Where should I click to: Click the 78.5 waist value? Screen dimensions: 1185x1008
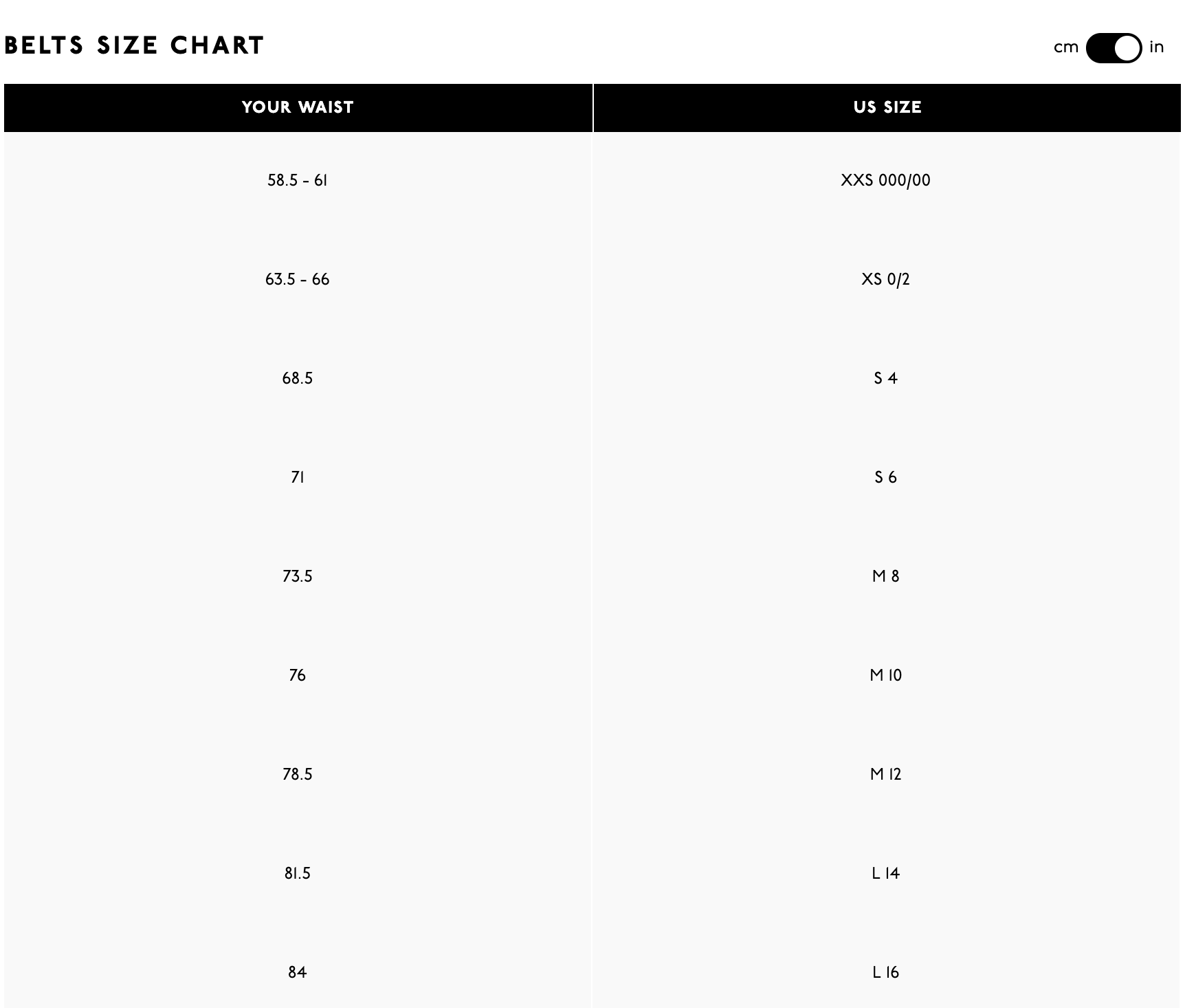298,774
